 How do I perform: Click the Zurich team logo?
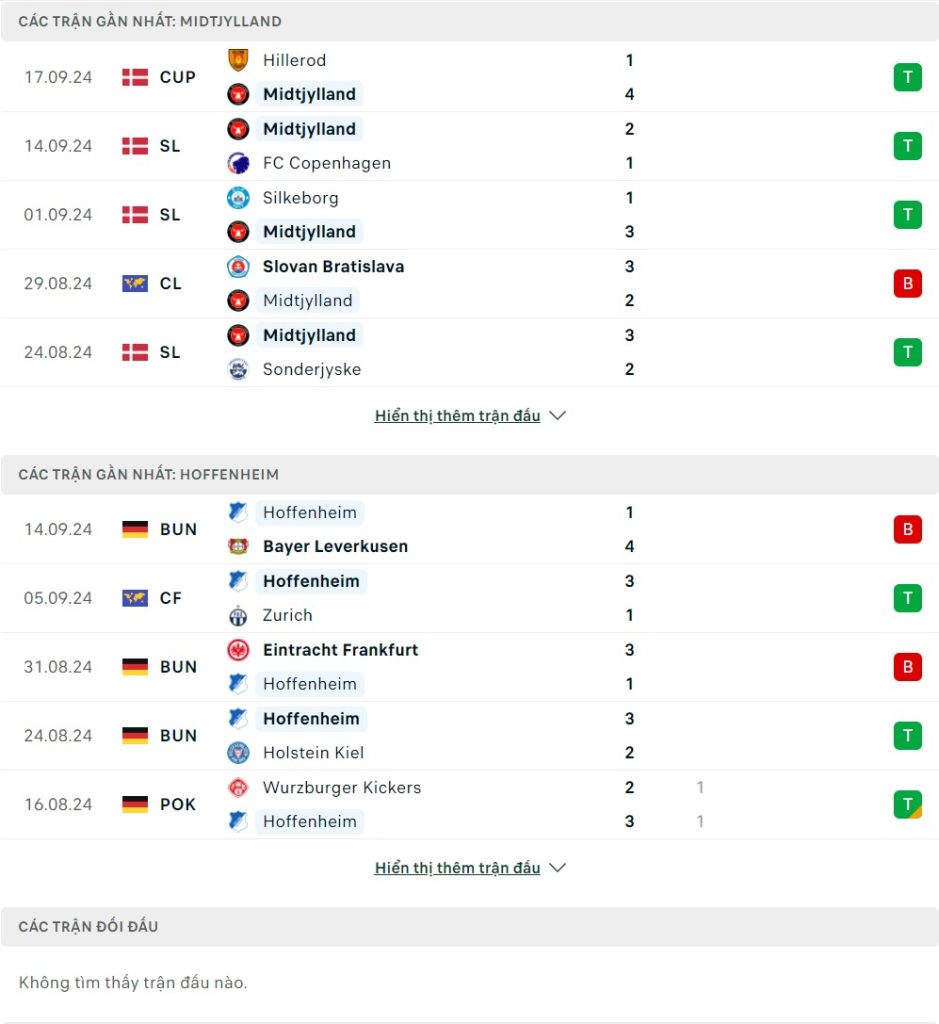click(238, 615)
